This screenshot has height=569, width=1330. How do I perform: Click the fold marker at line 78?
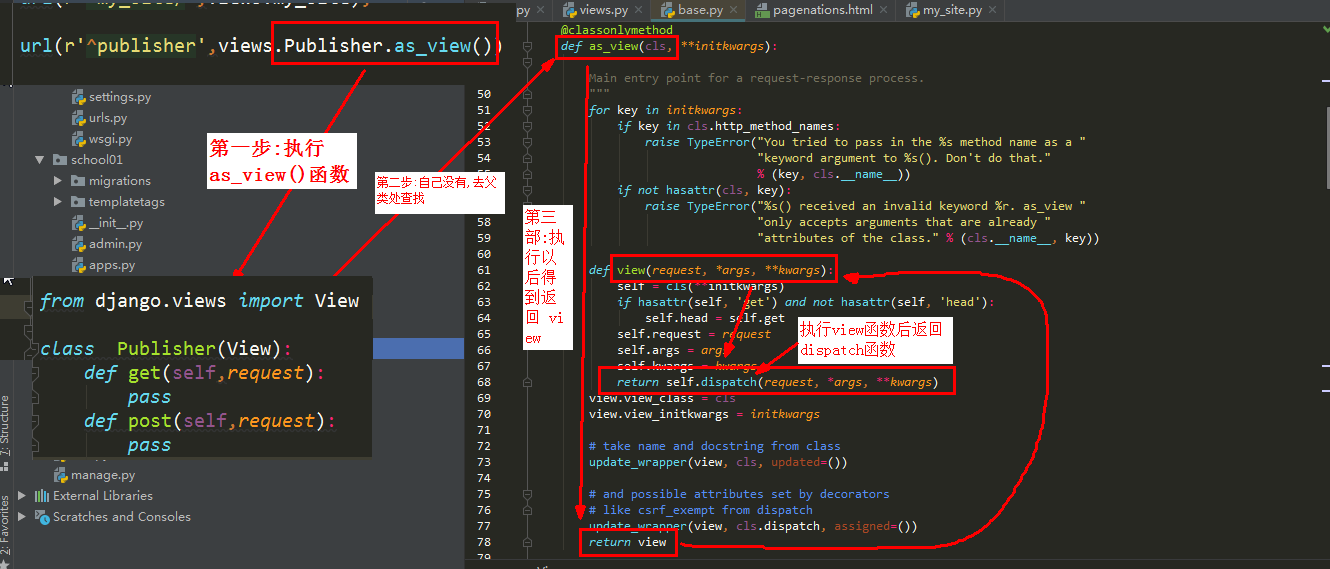(527, 542)
